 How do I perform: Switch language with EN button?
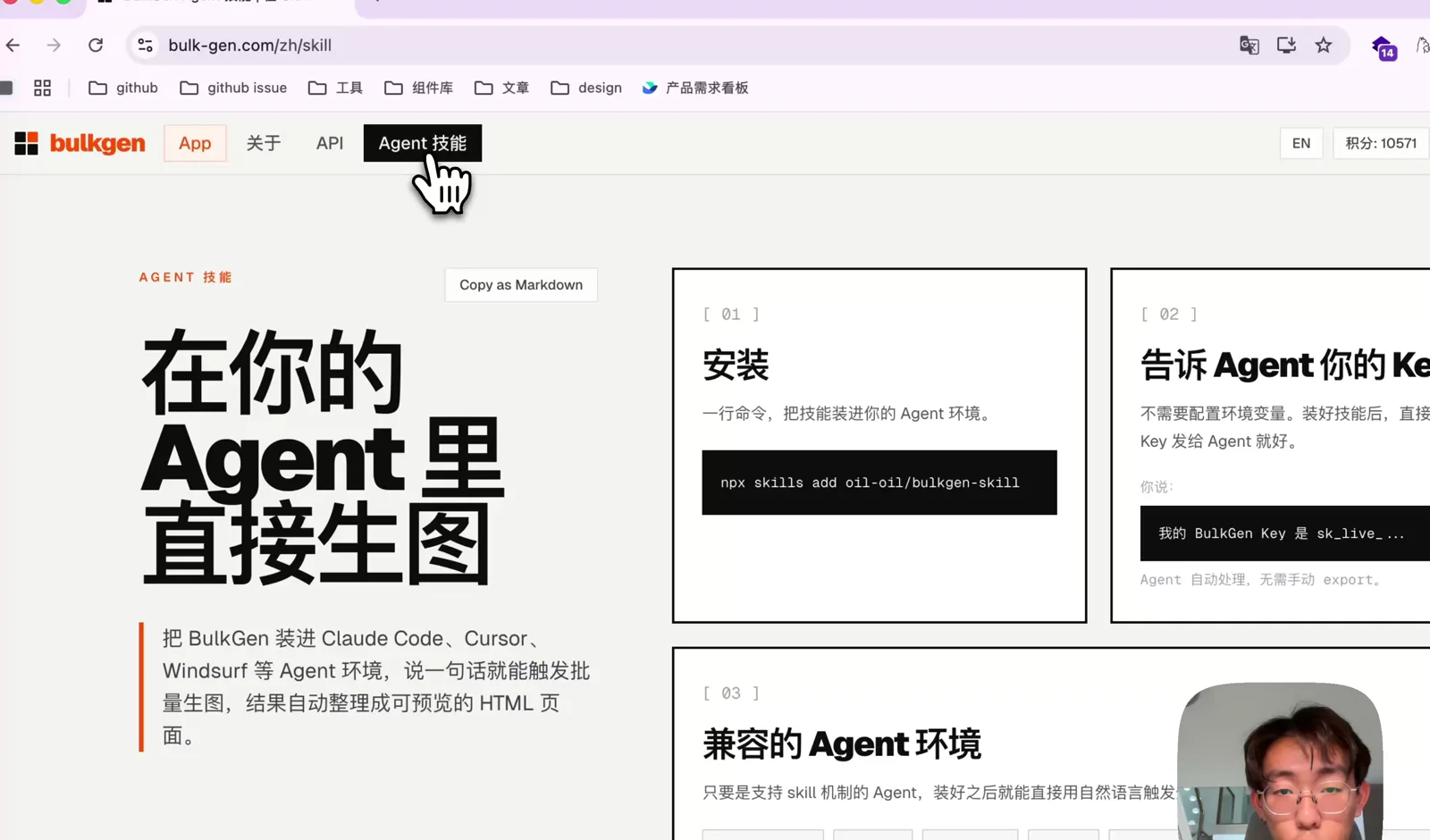(x=1301, y=143)
